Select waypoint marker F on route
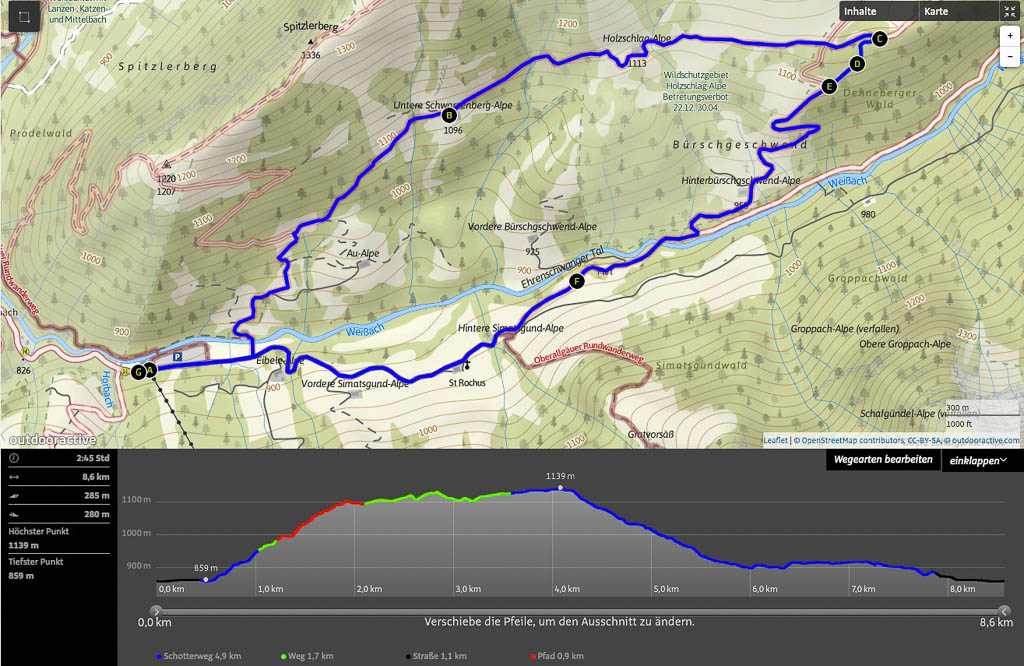The image size is (1024, 666). (576, 281)
